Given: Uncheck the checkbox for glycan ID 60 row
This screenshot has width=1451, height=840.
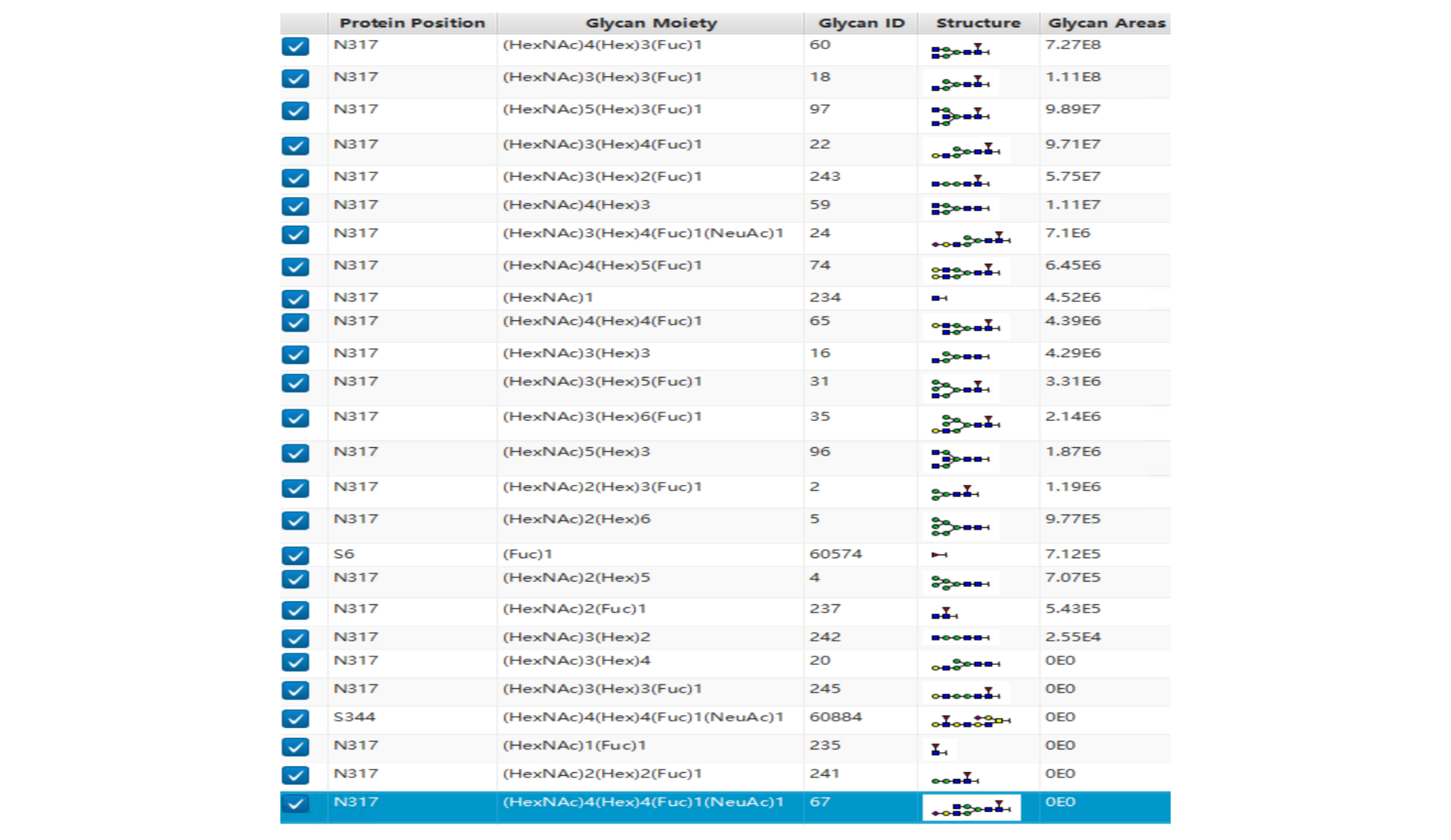Looking at the screenshot, I should tap(295, 46).
